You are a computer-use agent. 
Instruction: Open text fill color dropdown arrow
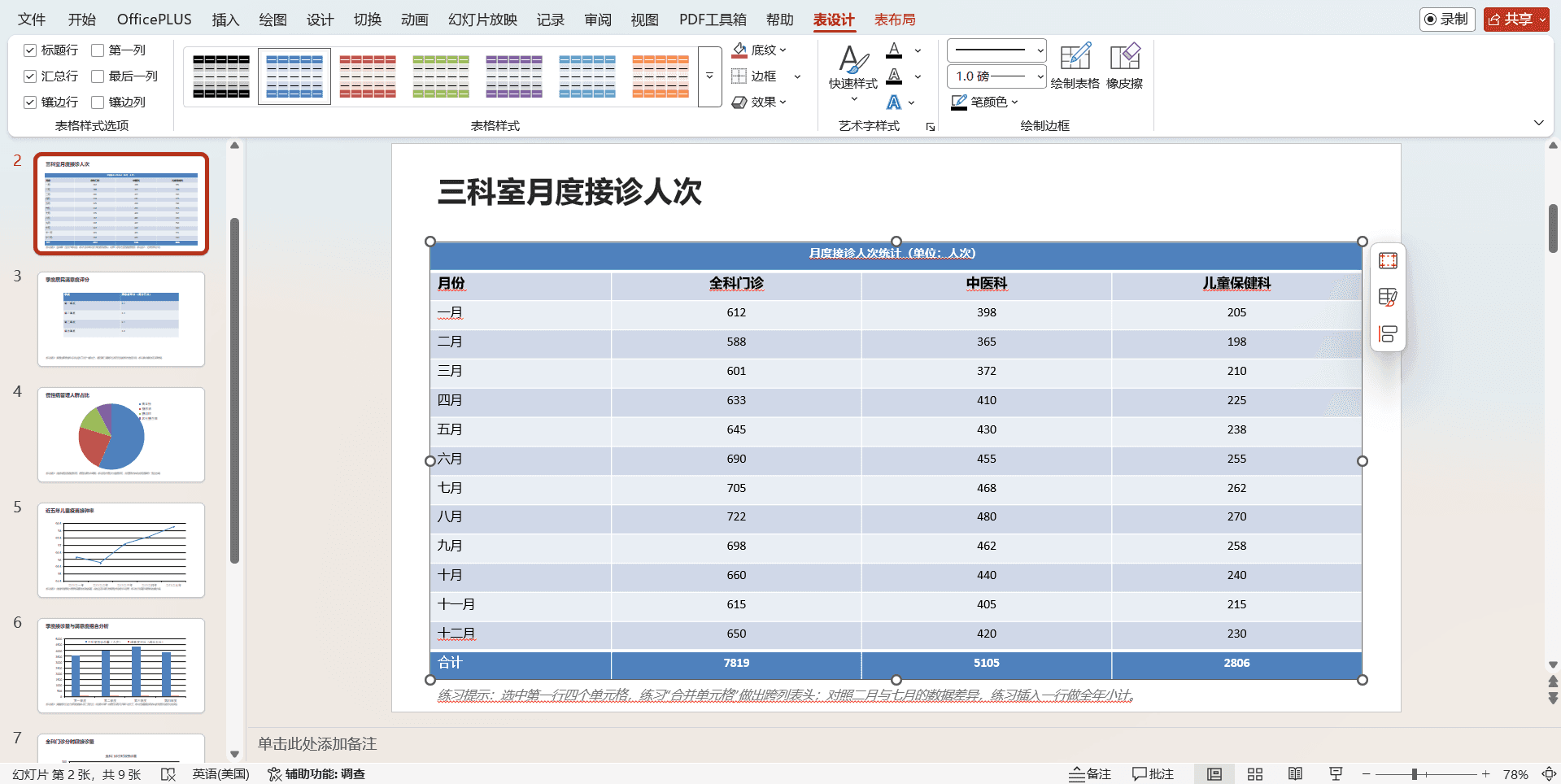(x=918, y=50)
